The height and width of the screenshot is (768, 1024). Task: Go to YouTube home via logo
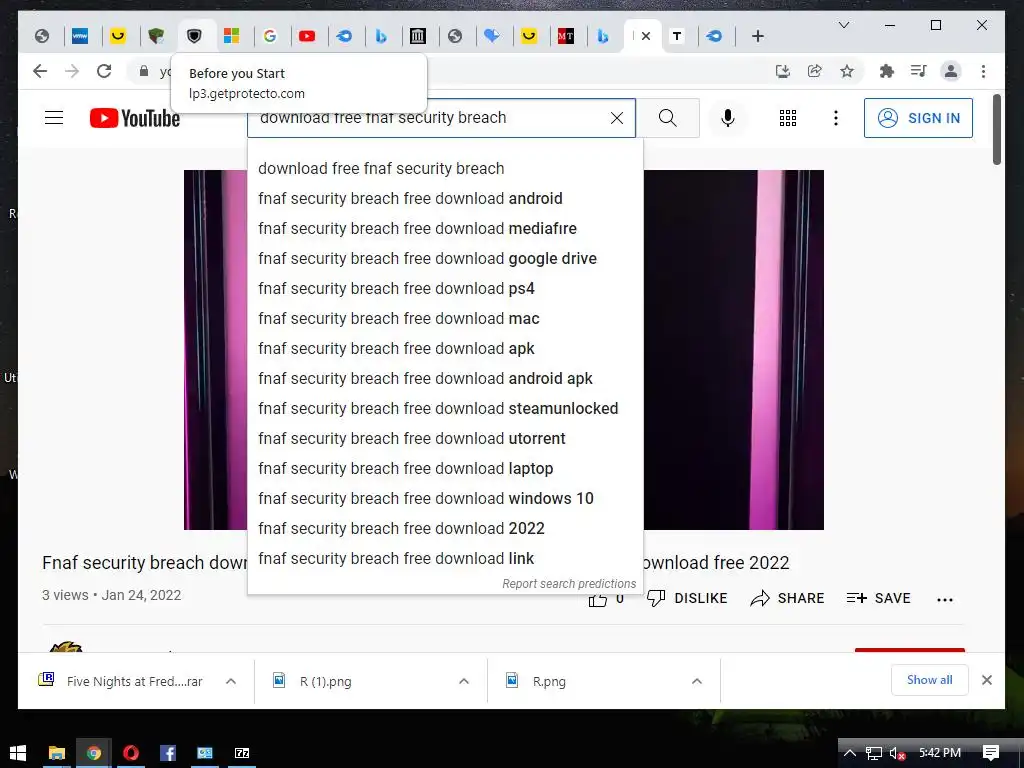(135, 118)
